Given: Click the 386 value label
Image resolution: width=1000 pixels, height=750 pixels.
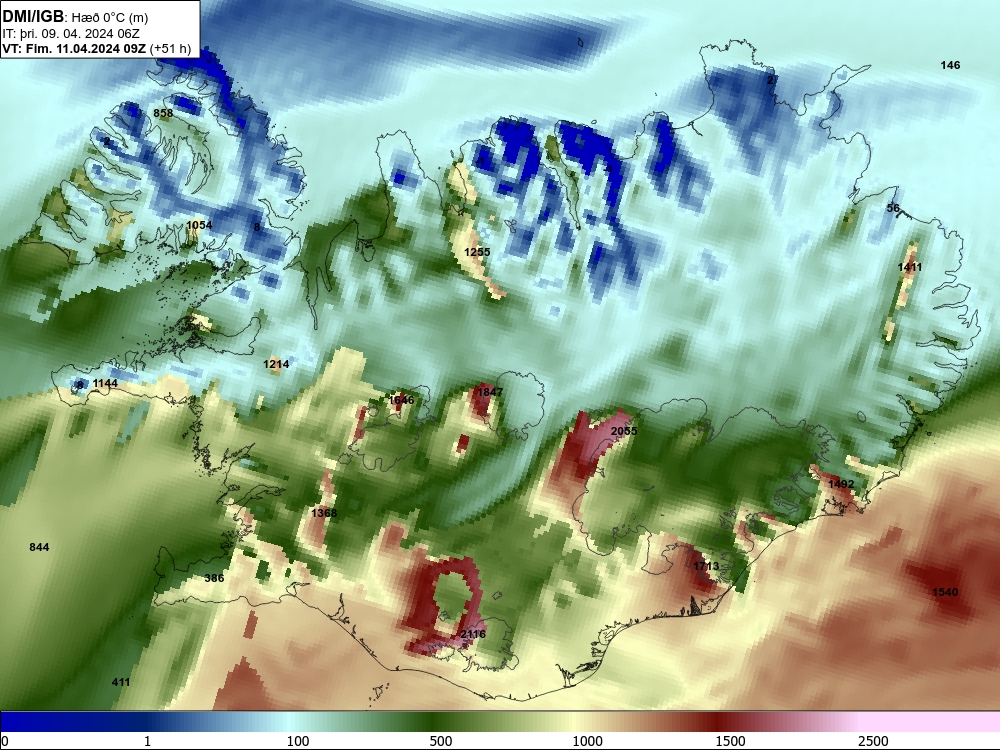Looking at the screenshot, I should [214, 578].
